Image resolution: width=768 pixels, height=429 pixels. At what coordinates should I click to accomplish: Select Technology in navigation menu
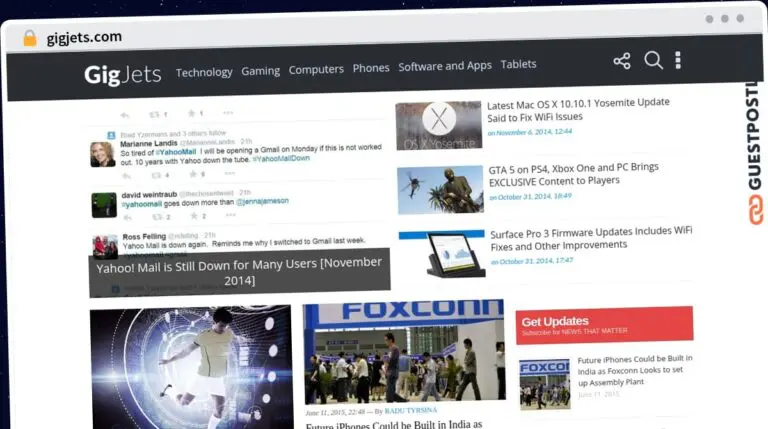[204, 71]
